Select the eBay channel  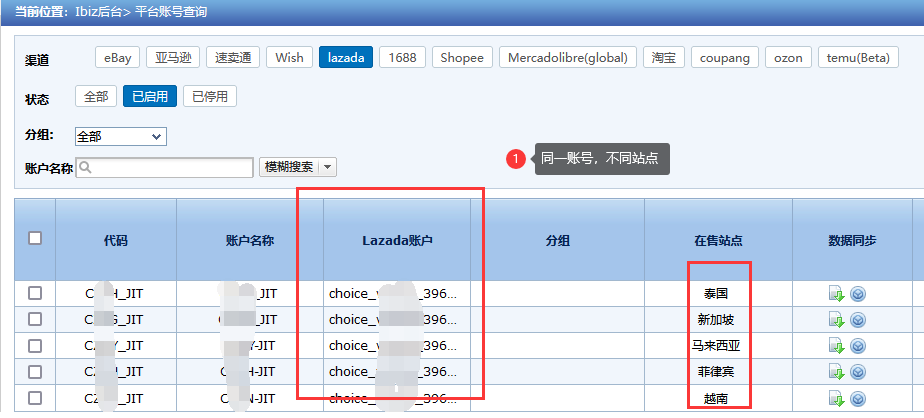117,57
